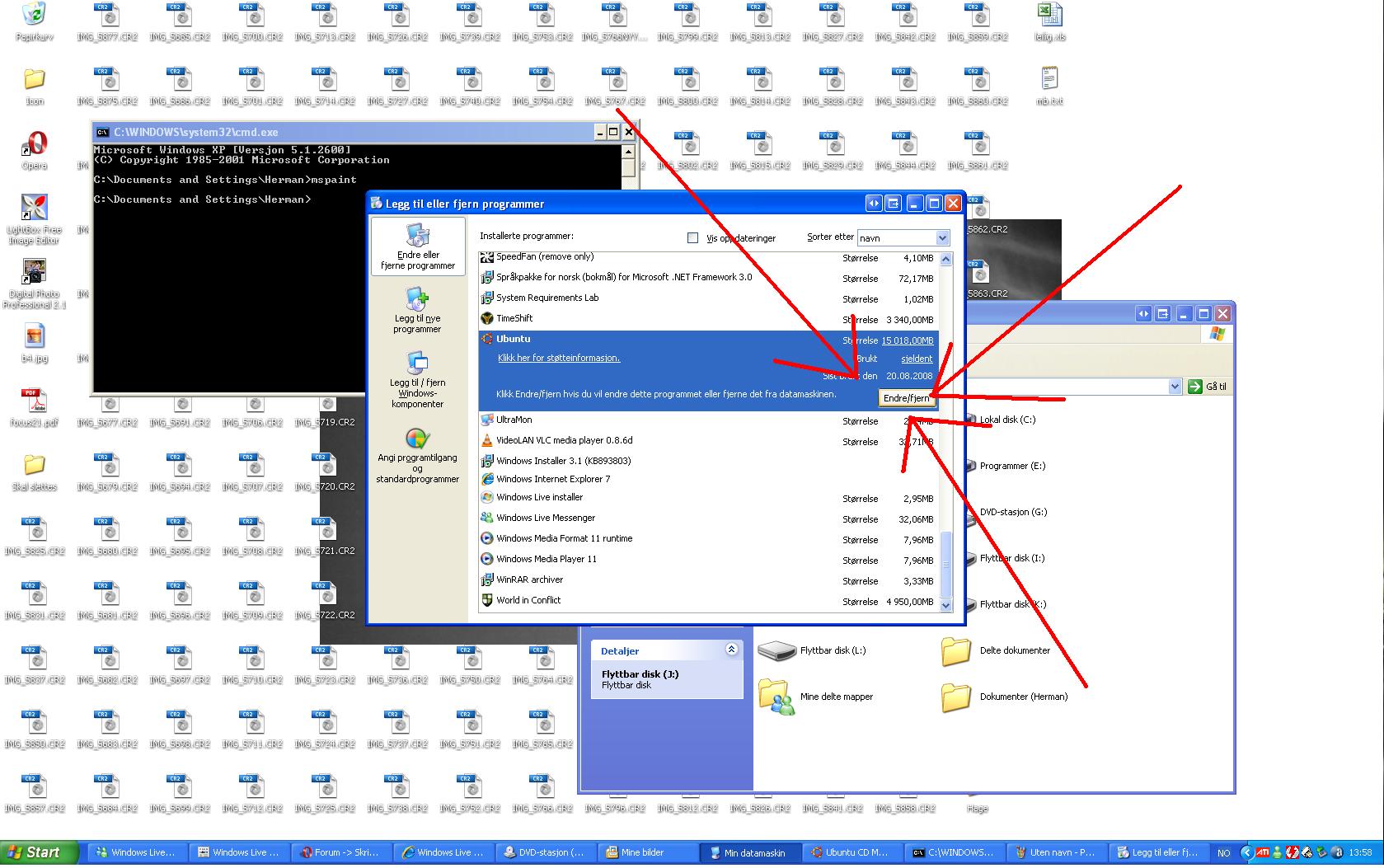
Task: Switch to Ubuntu CD M... taskbar button
Action: coord(852,853)
